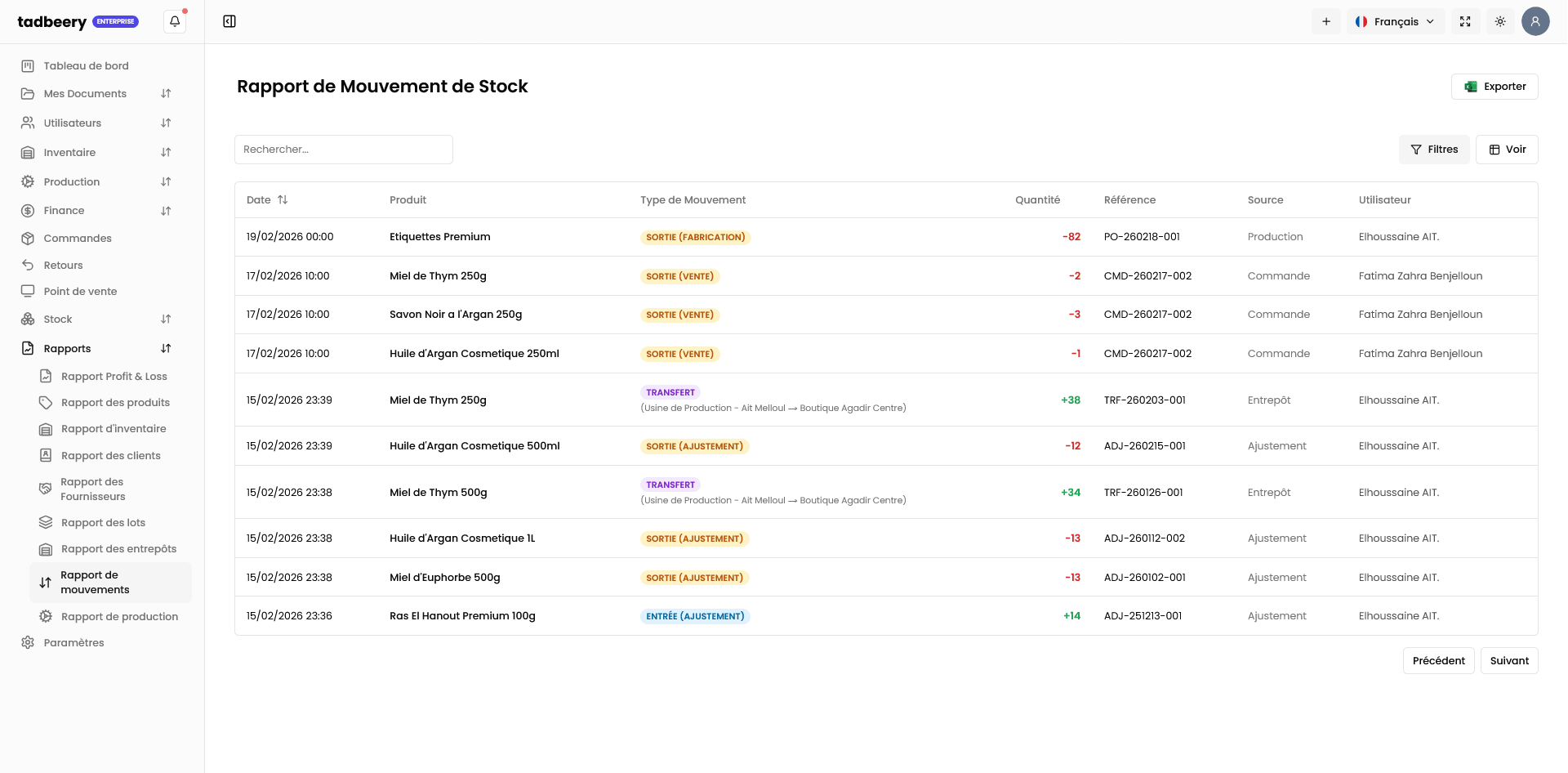Image resolution: width=1568 pixels, height=773 pixels.
Task: Open Rapport des lots page
Action: click(104, 523)
